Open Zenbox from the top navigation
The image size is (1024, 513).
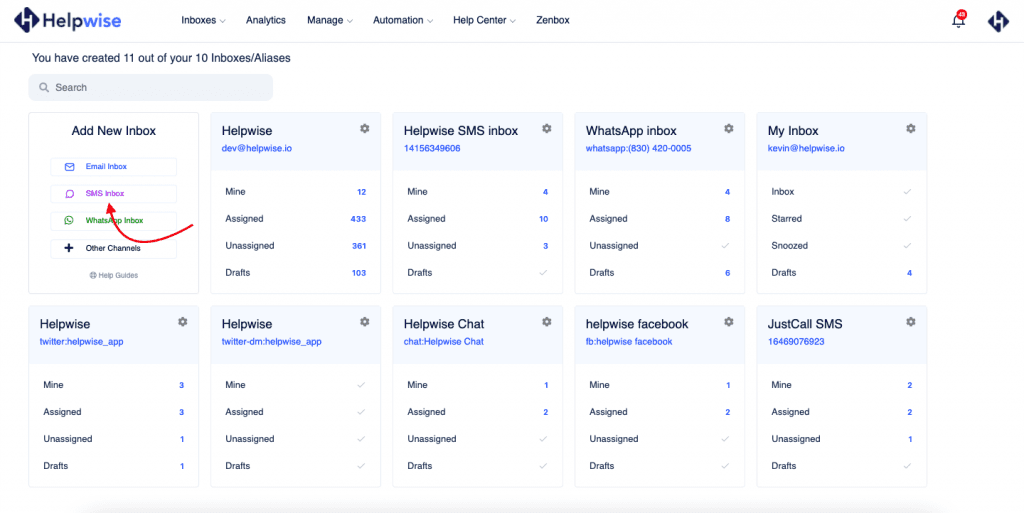(552, 20)
